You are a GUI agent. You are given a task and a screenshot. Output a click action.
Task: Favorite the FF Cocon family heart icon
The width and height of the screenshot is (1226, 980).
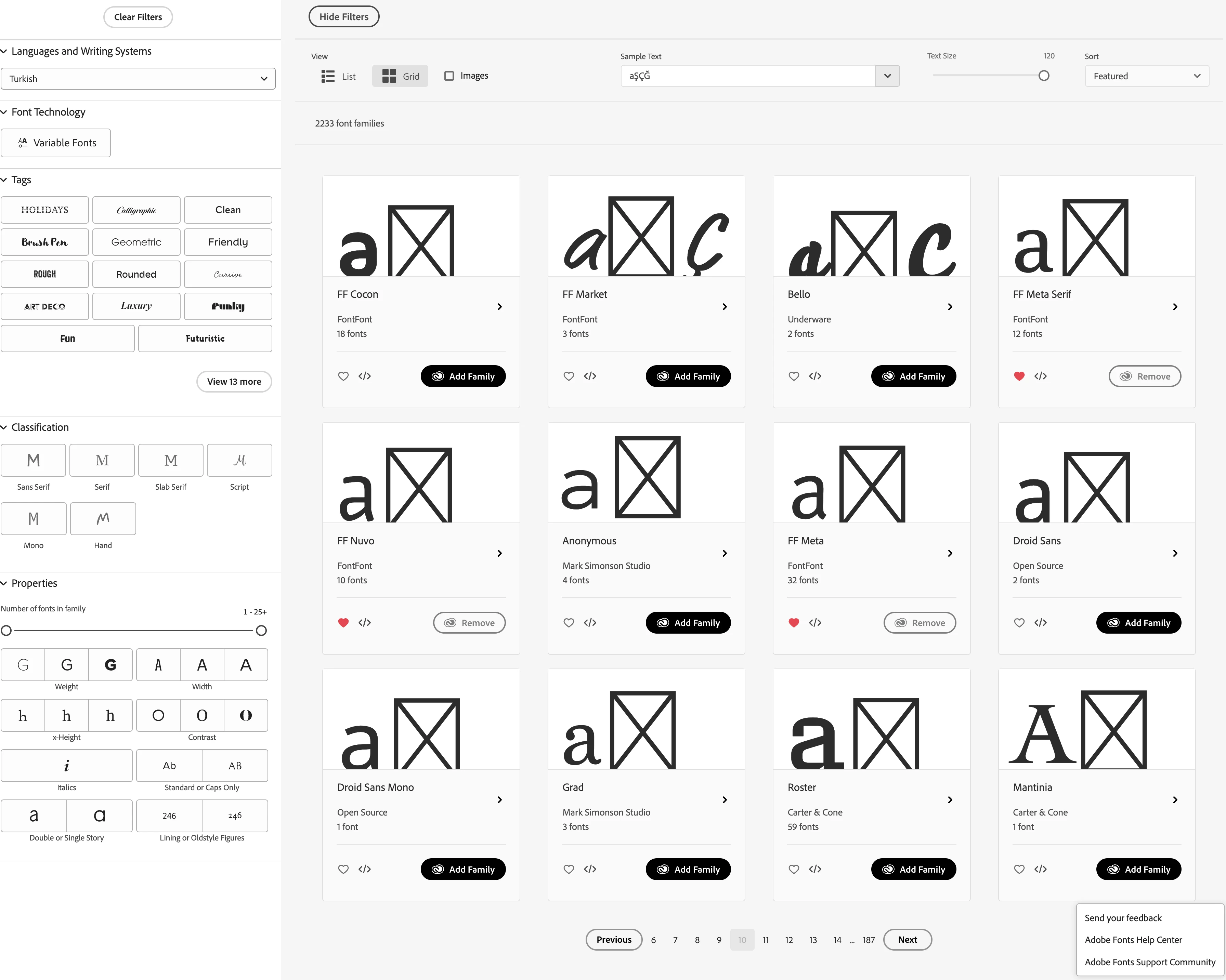click(343, 376)
